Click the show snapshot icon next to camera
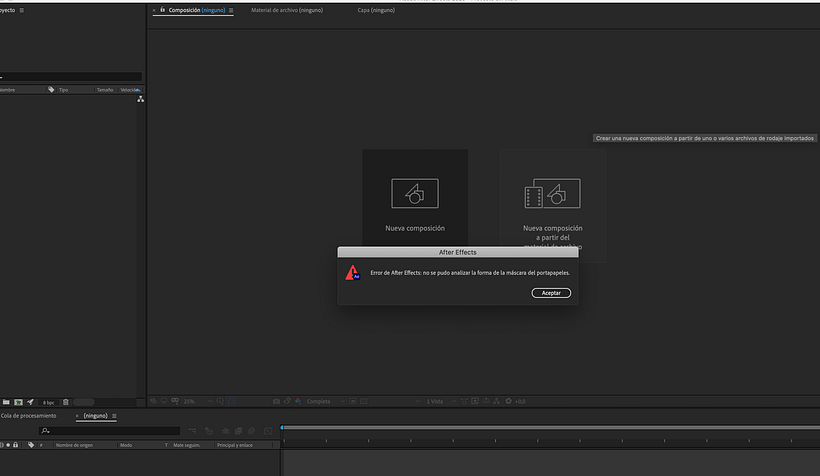 [x=287, y=401]
